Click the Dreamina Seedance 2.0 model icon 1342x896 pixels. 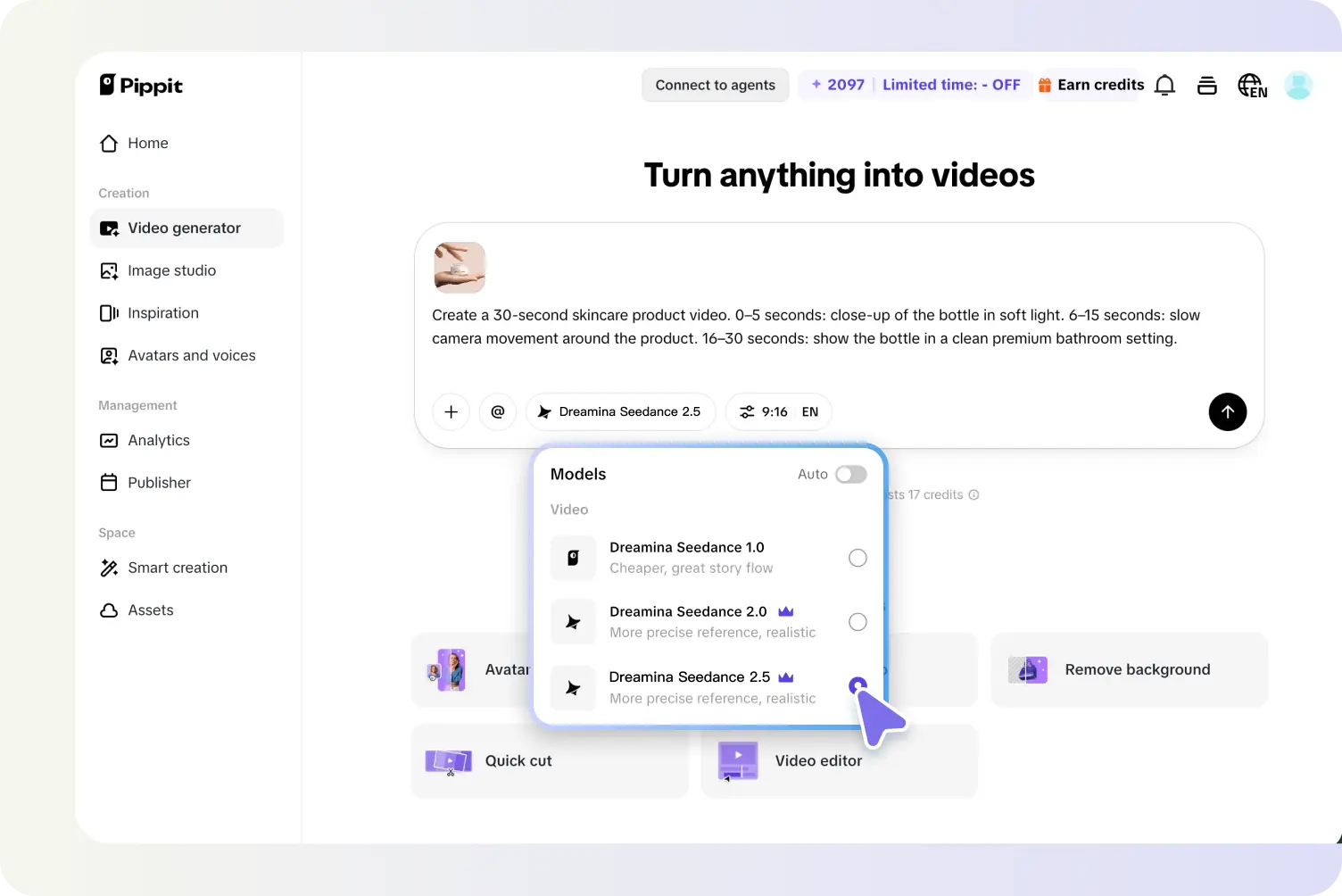pos(573,622)
